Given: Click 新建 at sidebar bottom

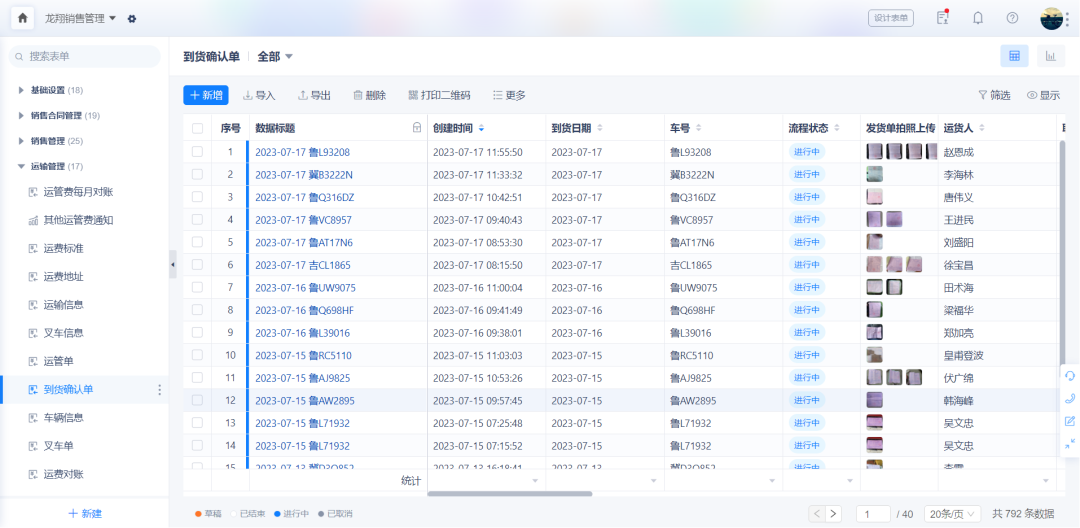Looking at the screenshot, I should pos(85,514).
